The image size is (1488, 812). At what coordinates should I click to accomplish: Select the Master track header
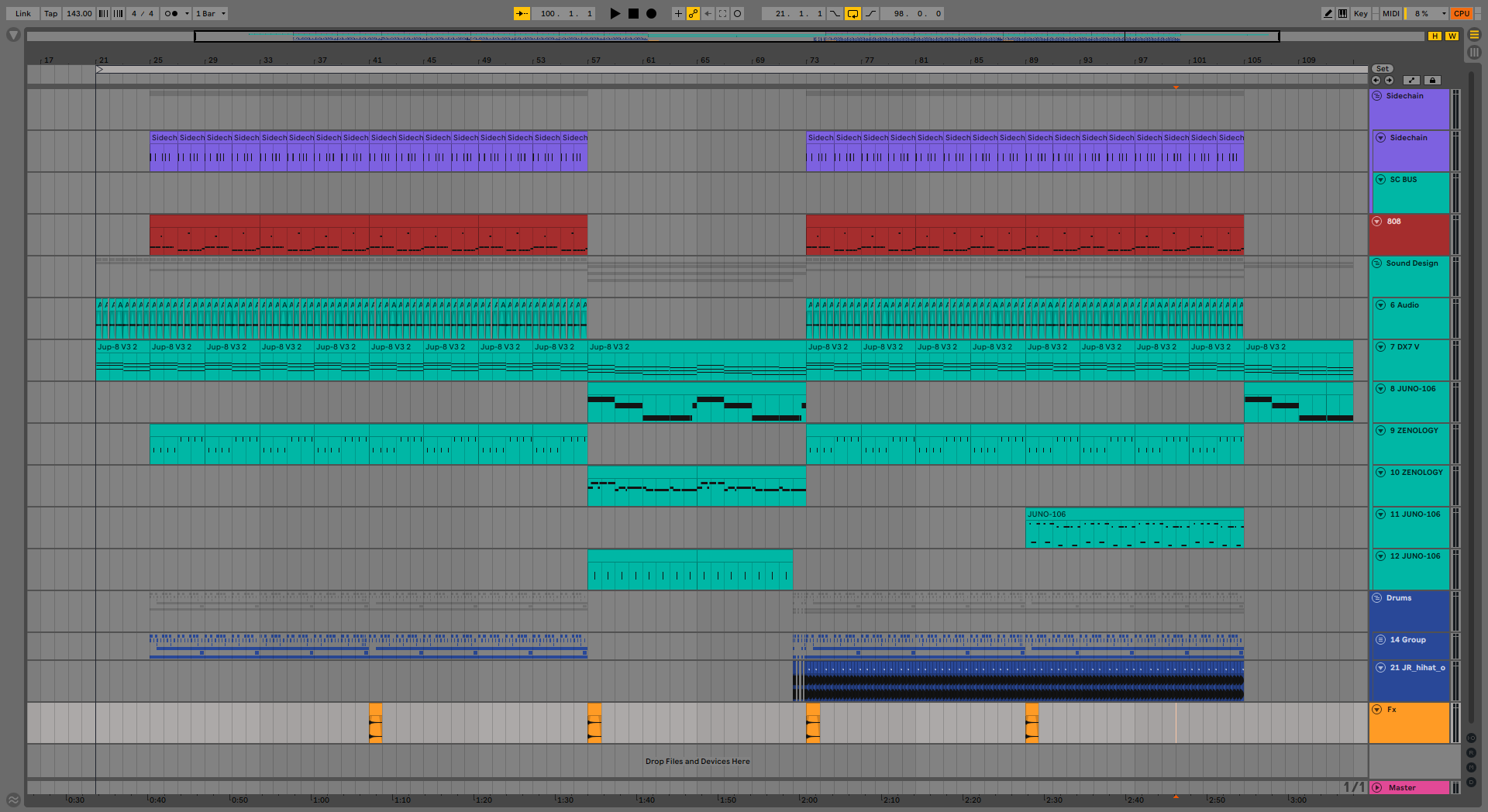[x=1409, y=787]
